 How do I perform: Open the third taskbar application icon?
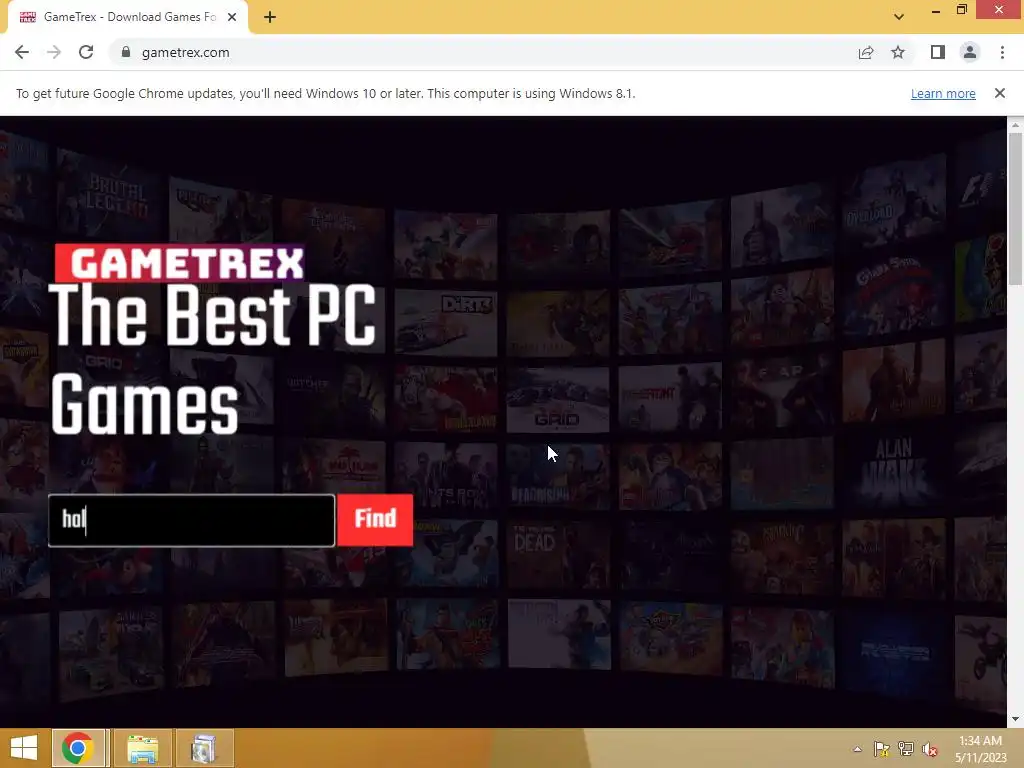point(204,748)
